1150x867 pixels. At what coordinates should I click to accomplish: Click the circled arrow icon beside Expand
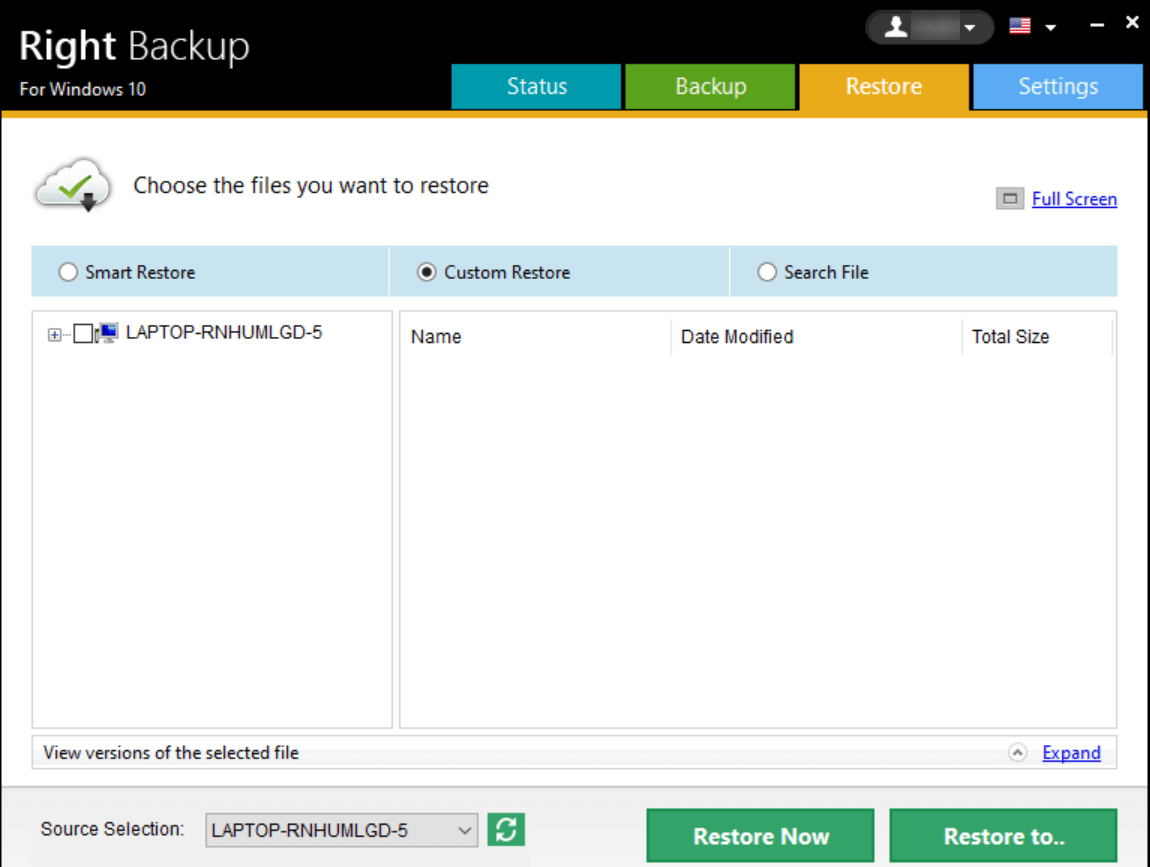click(x=1018, y=753)
